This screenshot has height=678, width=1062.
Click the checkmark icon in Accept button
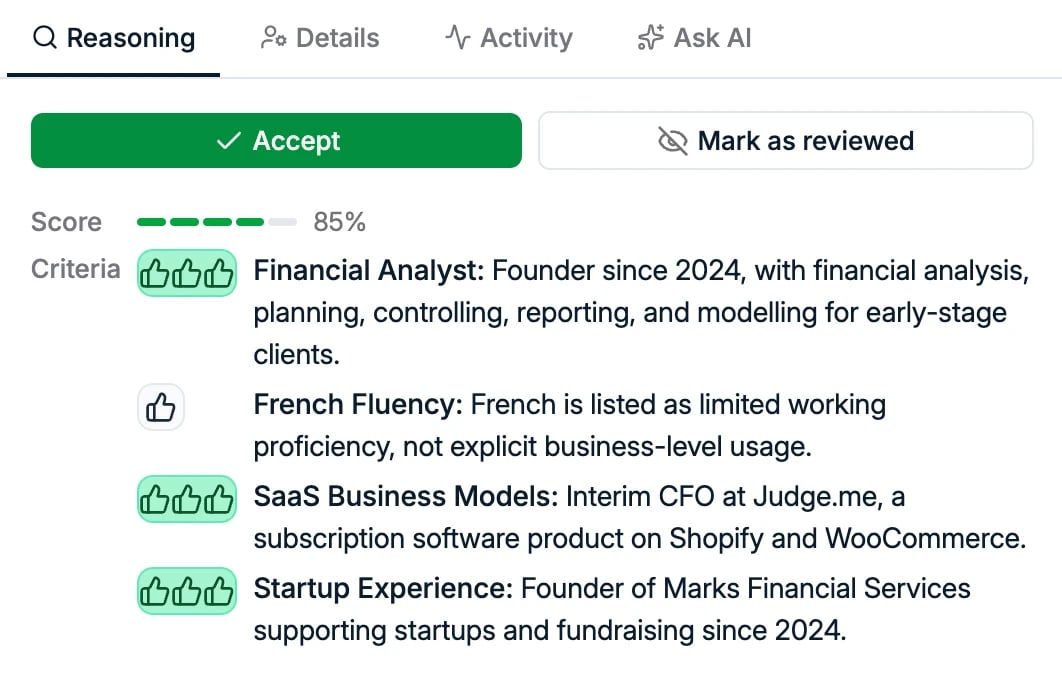[x=228, y=141]
